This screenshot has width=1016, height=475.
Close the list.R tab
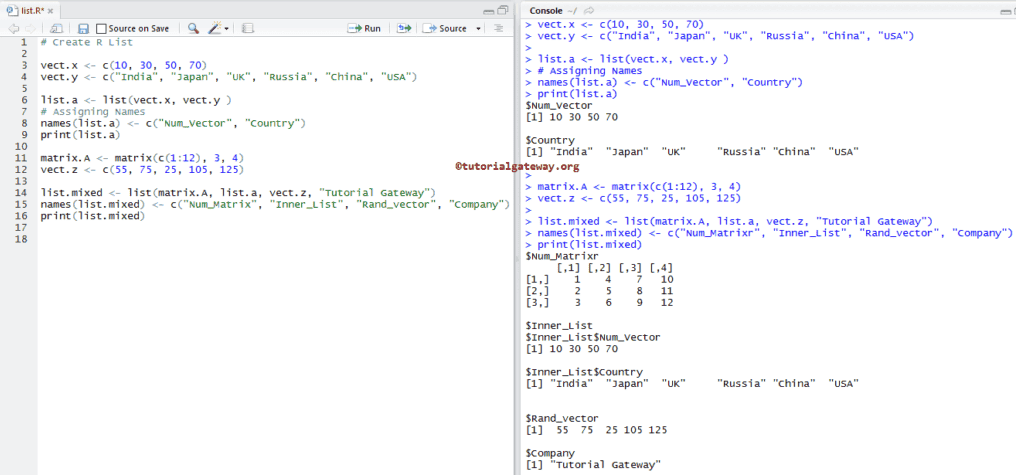click(x=51, y=11)
